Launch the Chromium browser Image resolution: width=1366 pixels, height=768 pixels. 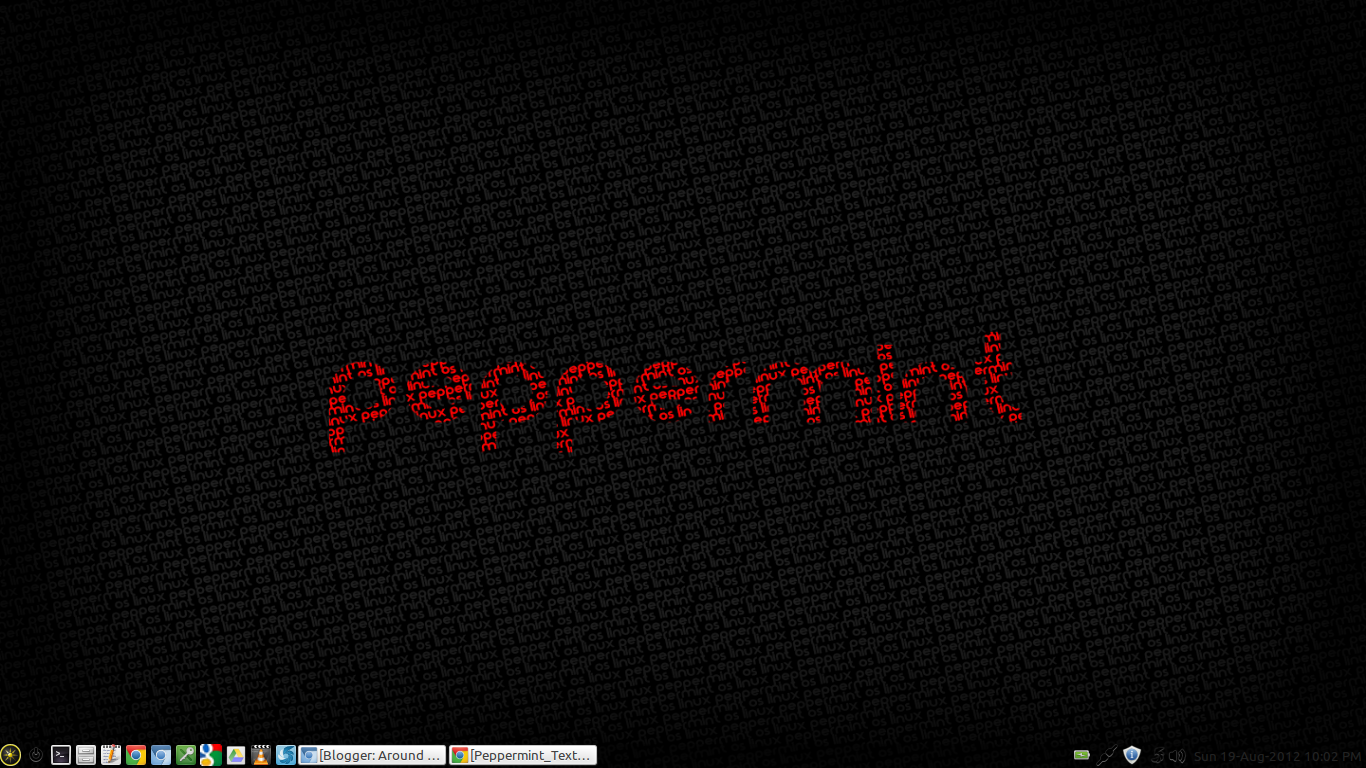tap(162, 755)
